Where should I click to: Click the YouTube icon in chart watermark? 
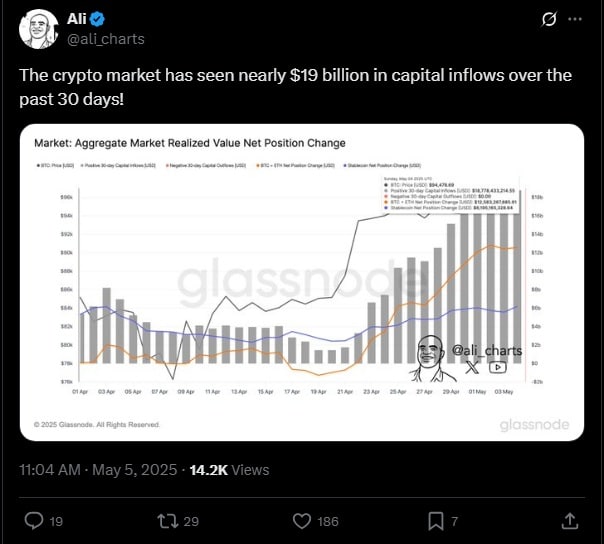[x=498, y=366]
